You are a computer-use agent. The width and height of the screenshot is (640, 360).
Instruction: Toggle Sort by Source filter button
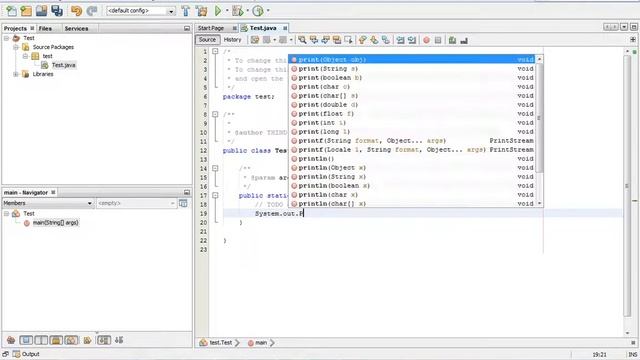click(119, 340)
